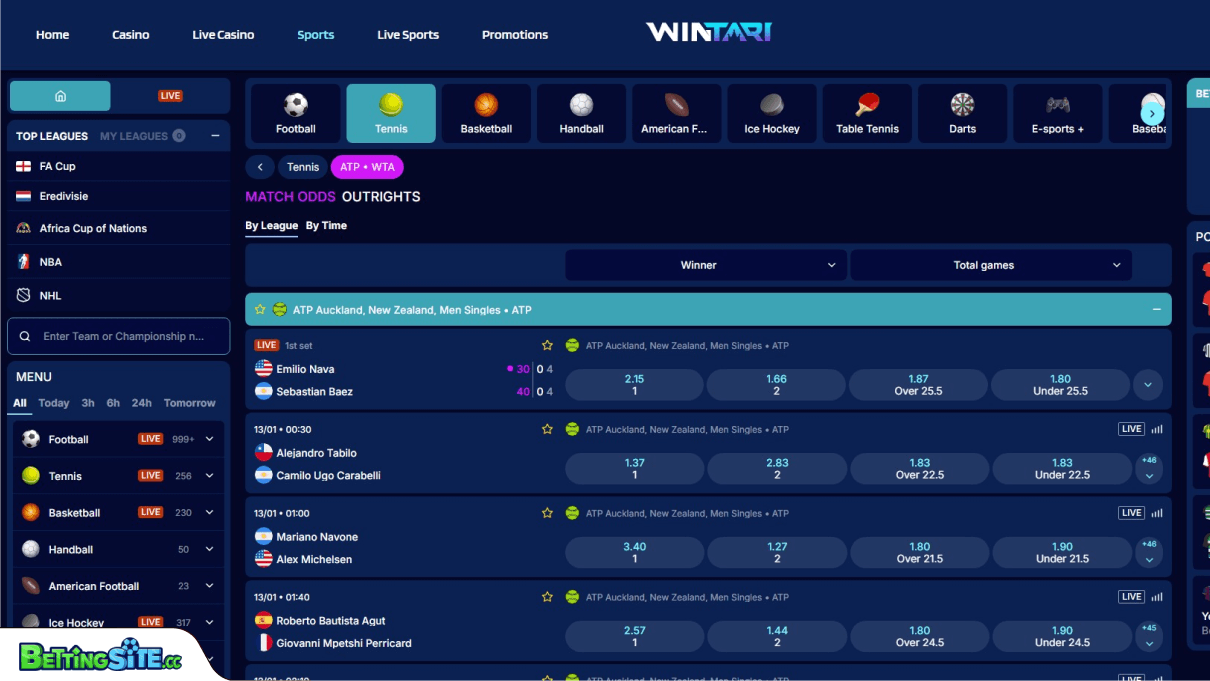Click the 2.15 odds for Emilio Nava
This screenshot has width=1210, height=681.
(x=634, y=384)
